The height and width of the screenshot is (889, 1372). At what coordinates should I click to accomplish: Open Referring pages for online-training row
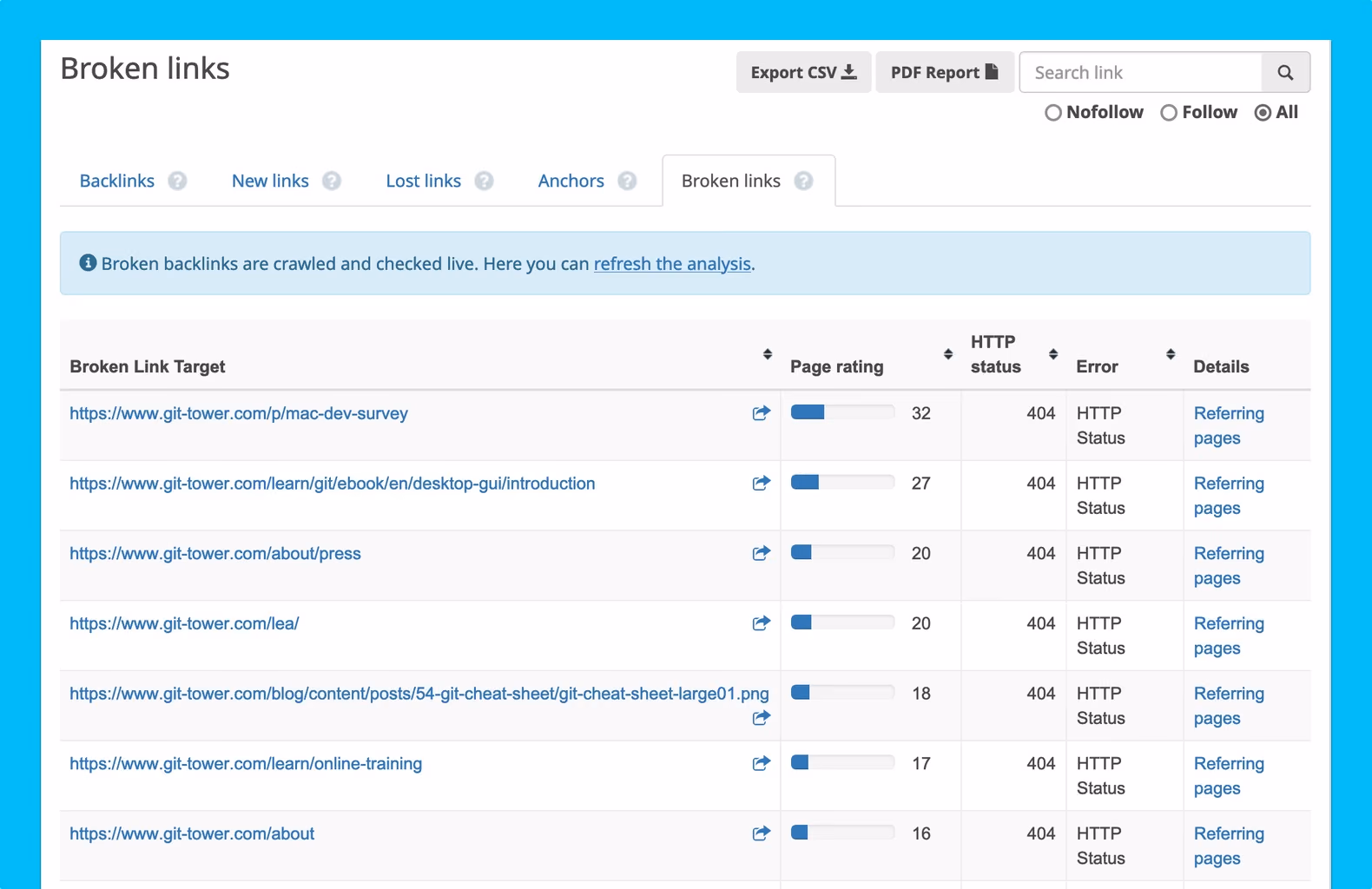1229,775
